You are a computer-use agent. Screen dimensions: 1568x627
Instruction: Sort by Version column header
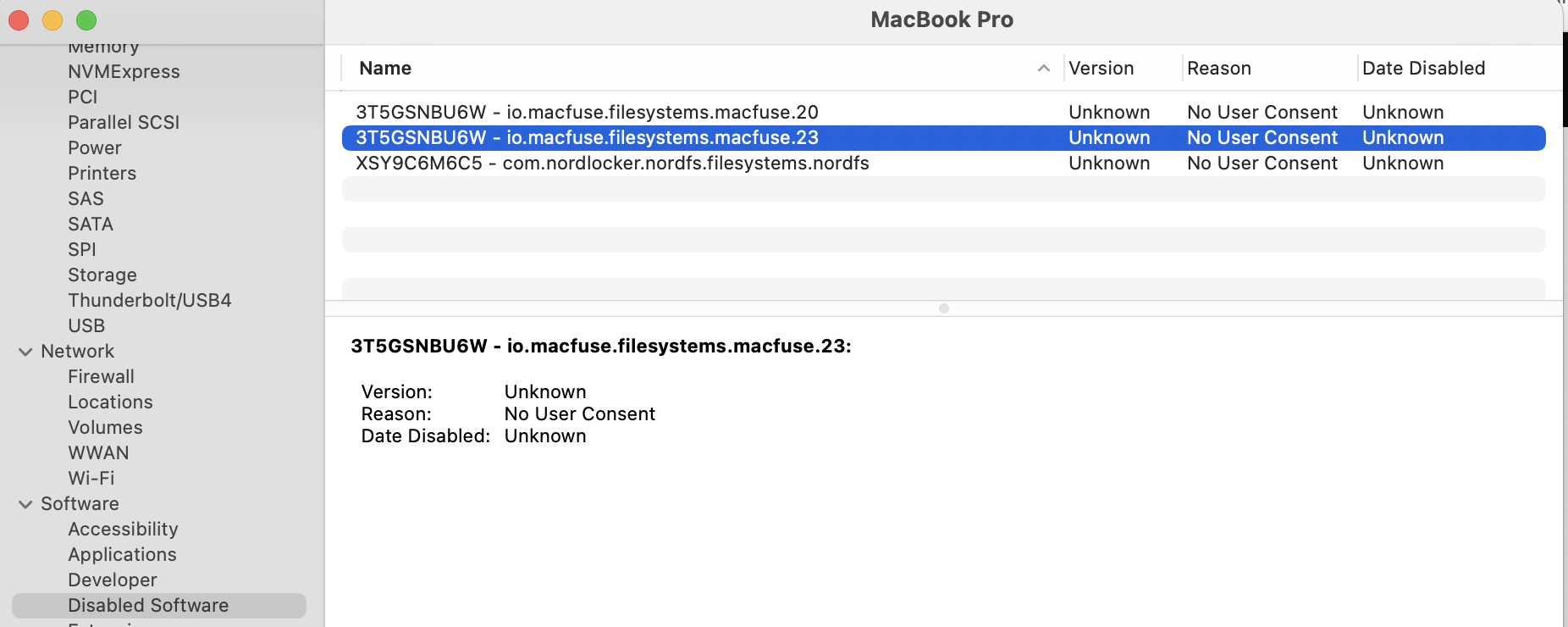point(1101,69)
